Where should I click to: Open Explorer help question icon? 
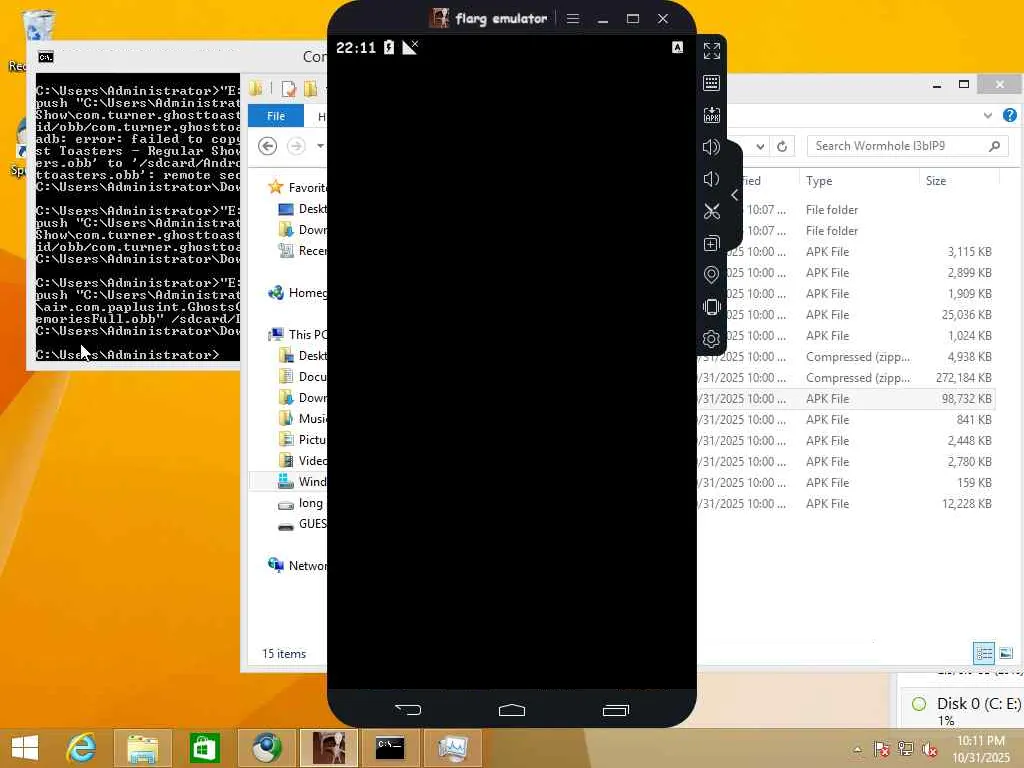tap(1010, 115)
